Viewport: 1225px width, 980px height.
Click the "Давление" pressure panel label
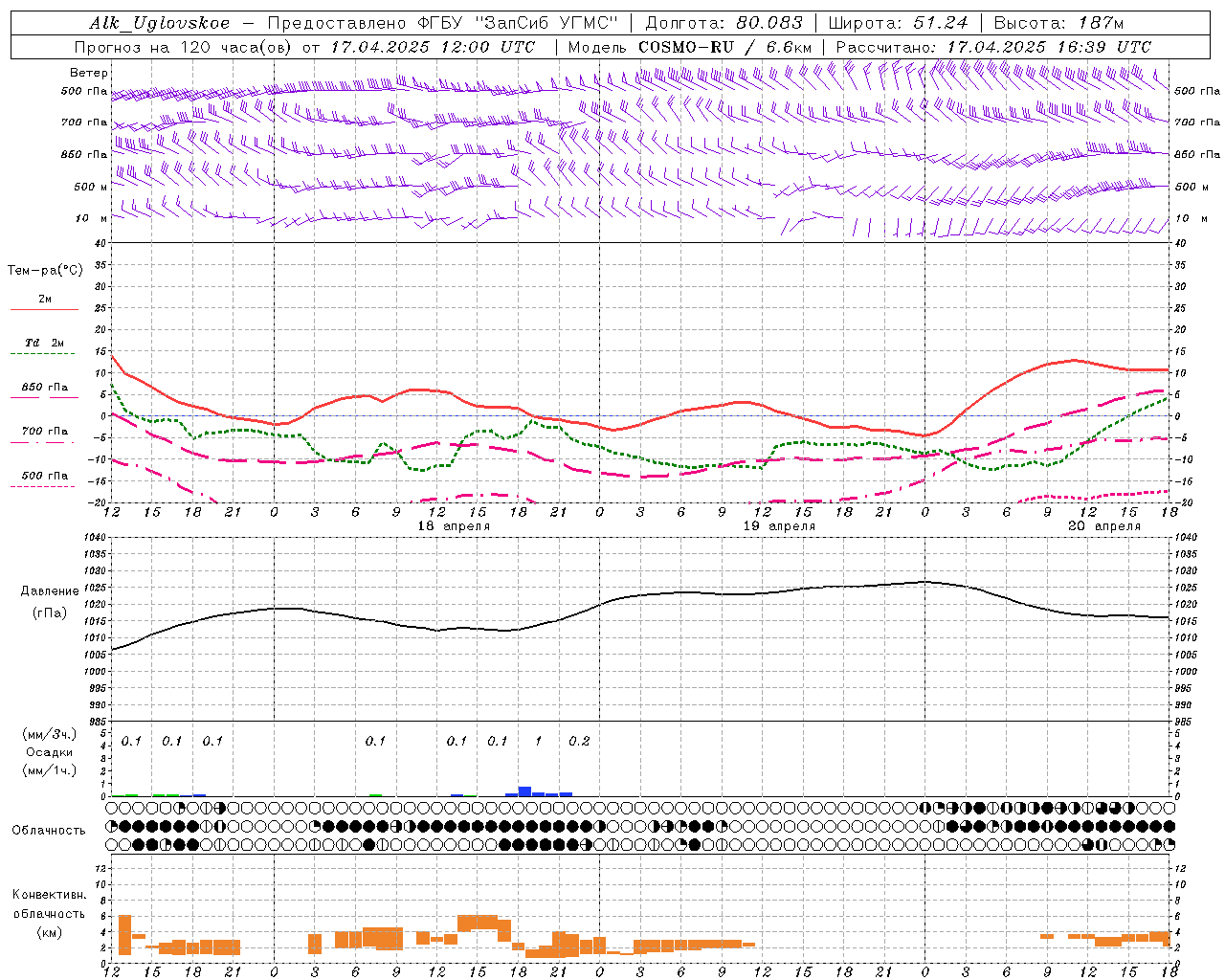click(50, 591)
